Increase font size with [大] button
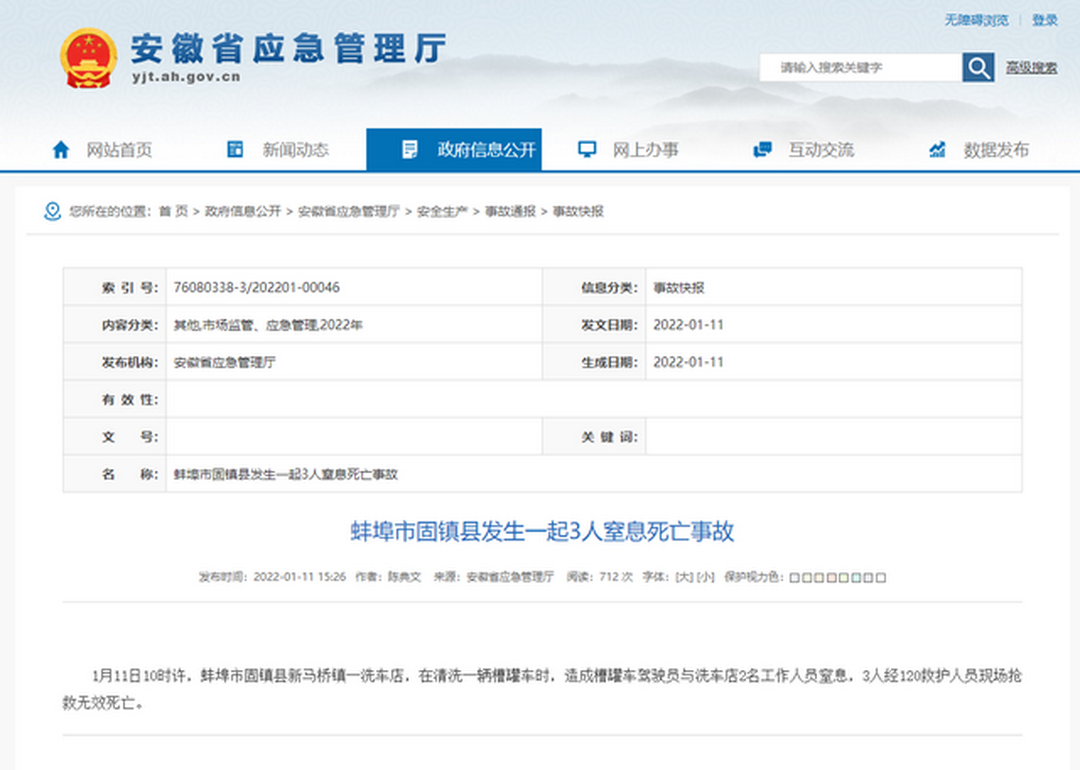 [x=684, y=577]
